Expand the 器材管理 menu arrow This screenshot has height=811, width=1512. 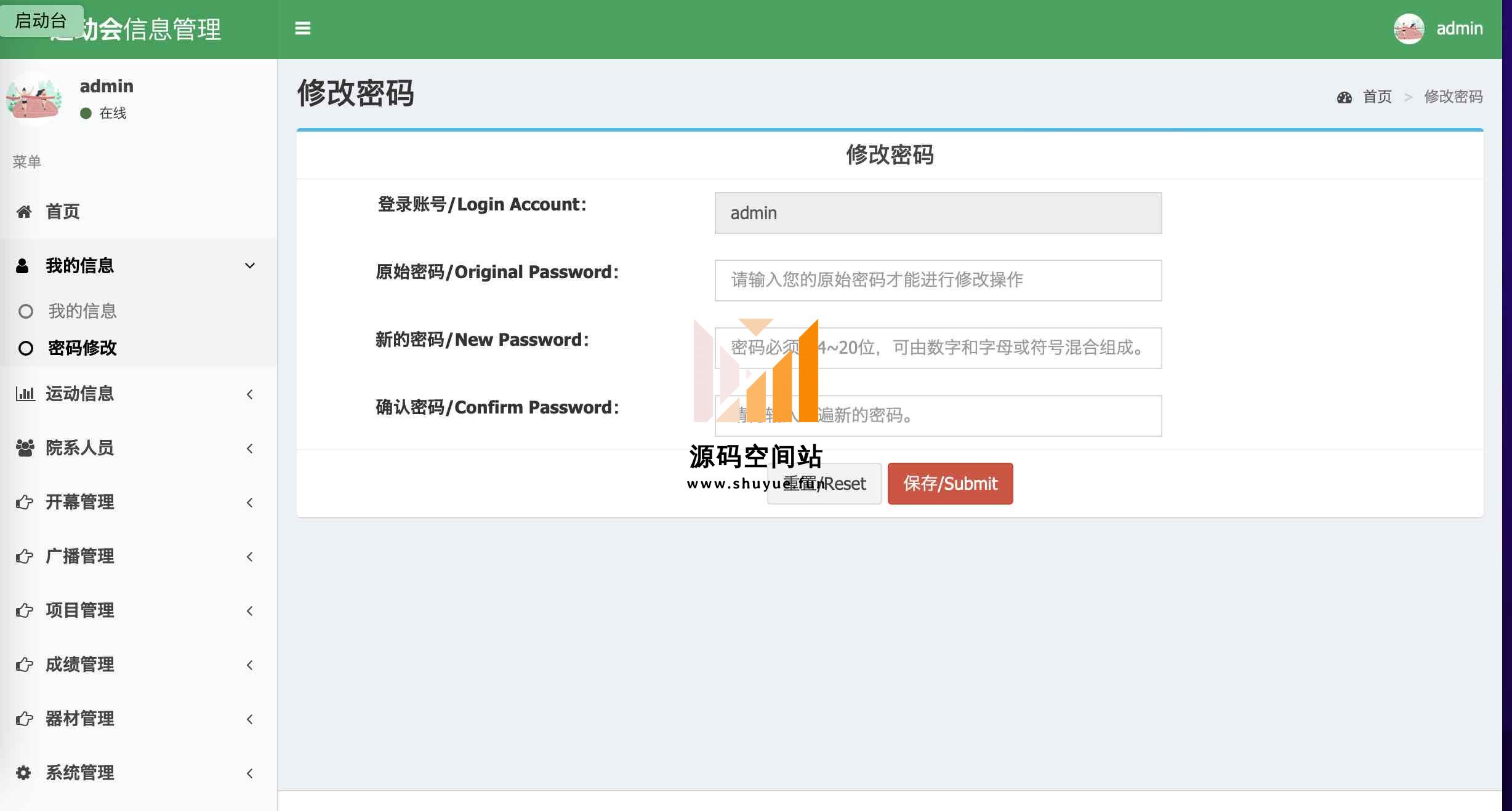click(x=249, y=719)
